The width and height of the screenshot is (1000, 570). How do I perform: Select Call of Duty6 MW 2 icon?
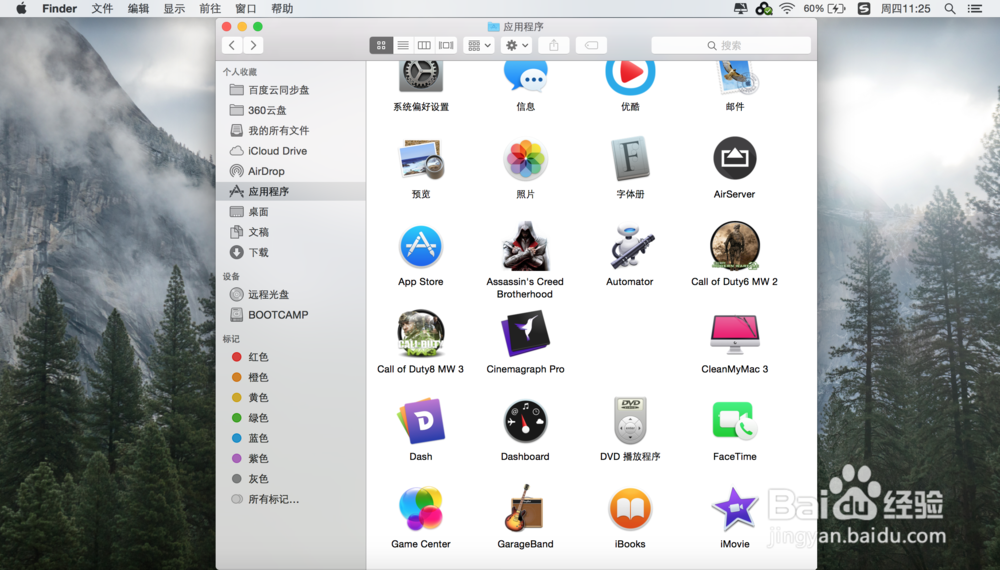735,246
